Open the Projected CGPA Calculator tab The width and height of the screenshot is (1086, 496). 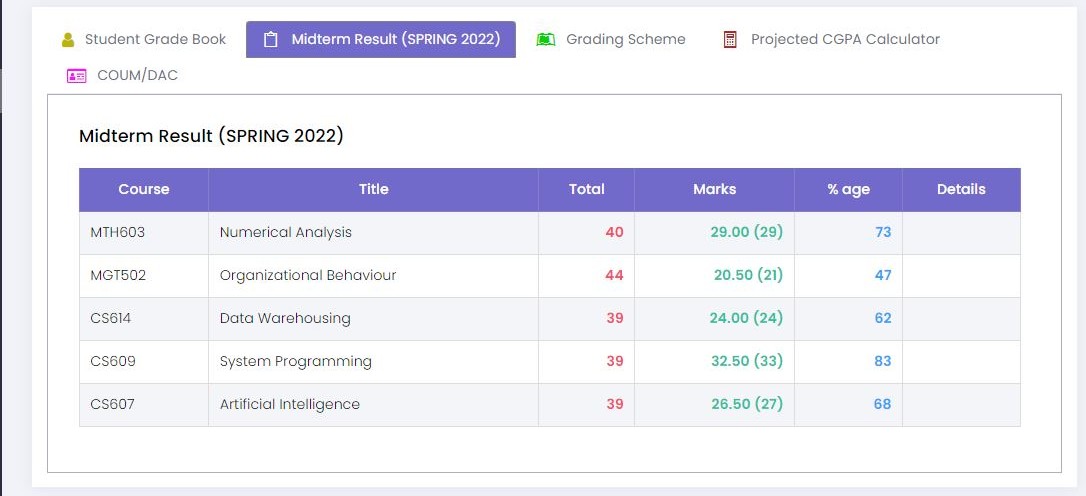click(832, 39)
